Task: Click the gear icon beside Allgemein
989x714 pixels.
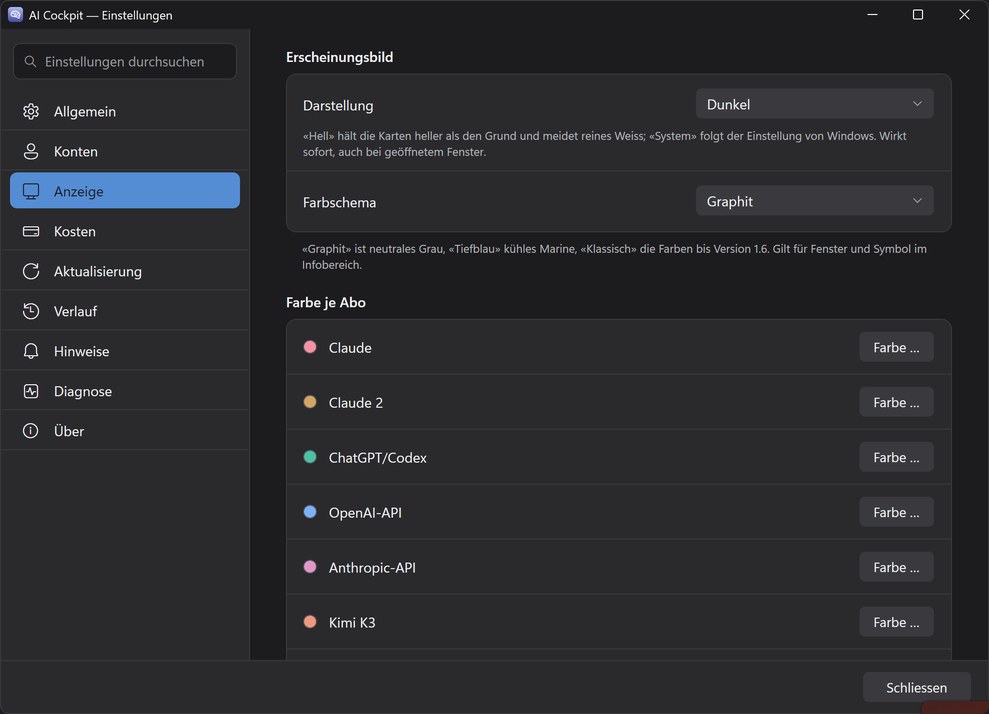Action: click(x=31, y=112)
